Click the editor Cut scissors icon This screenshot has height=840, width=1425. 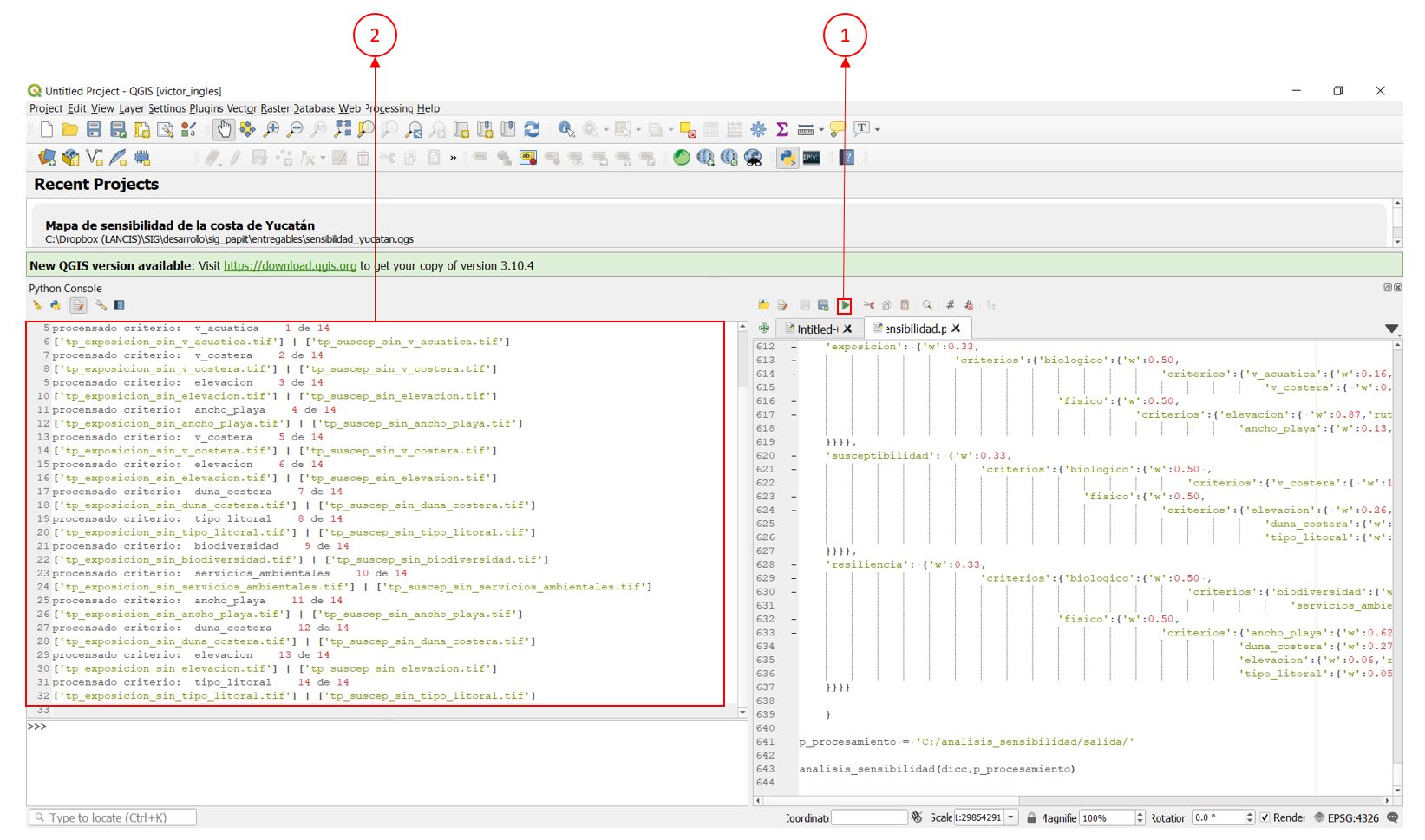(868, 305)
